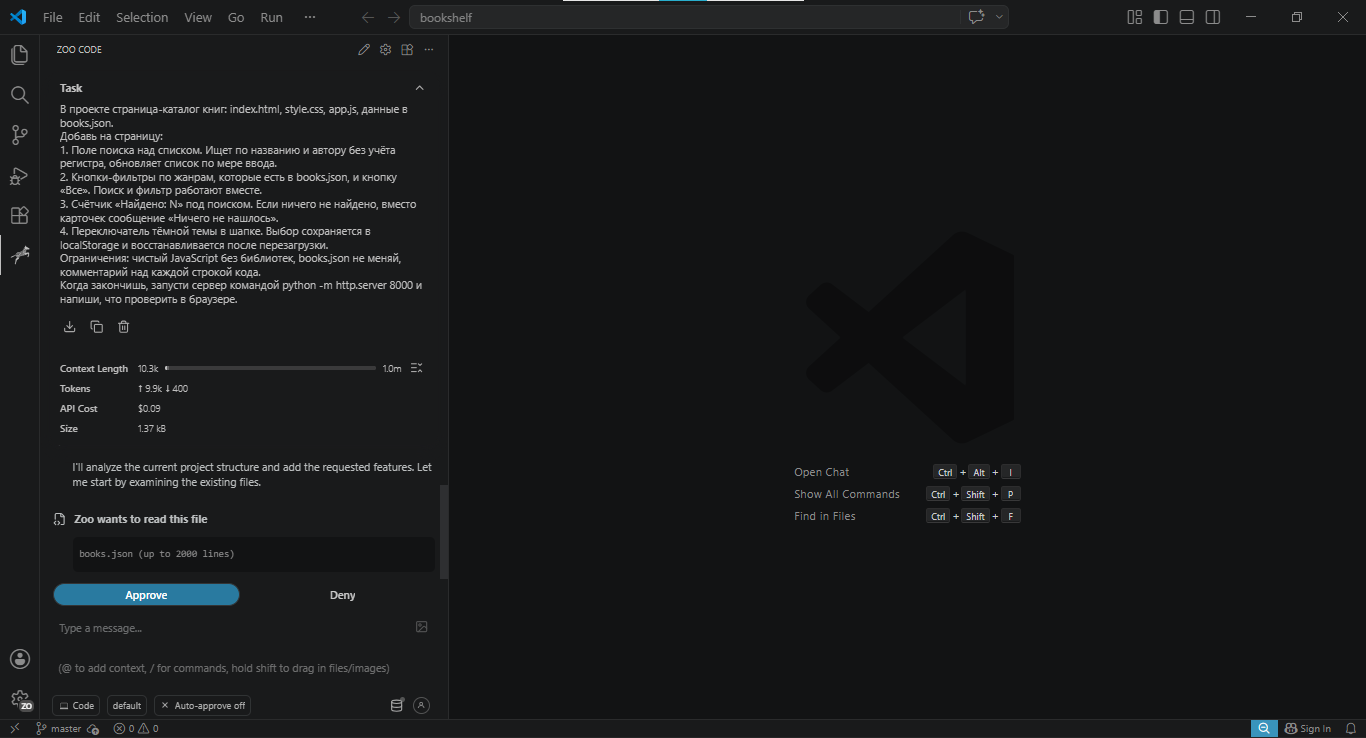
Task: Click Sign In in the status bar
Action: (x=1308, y=729)
